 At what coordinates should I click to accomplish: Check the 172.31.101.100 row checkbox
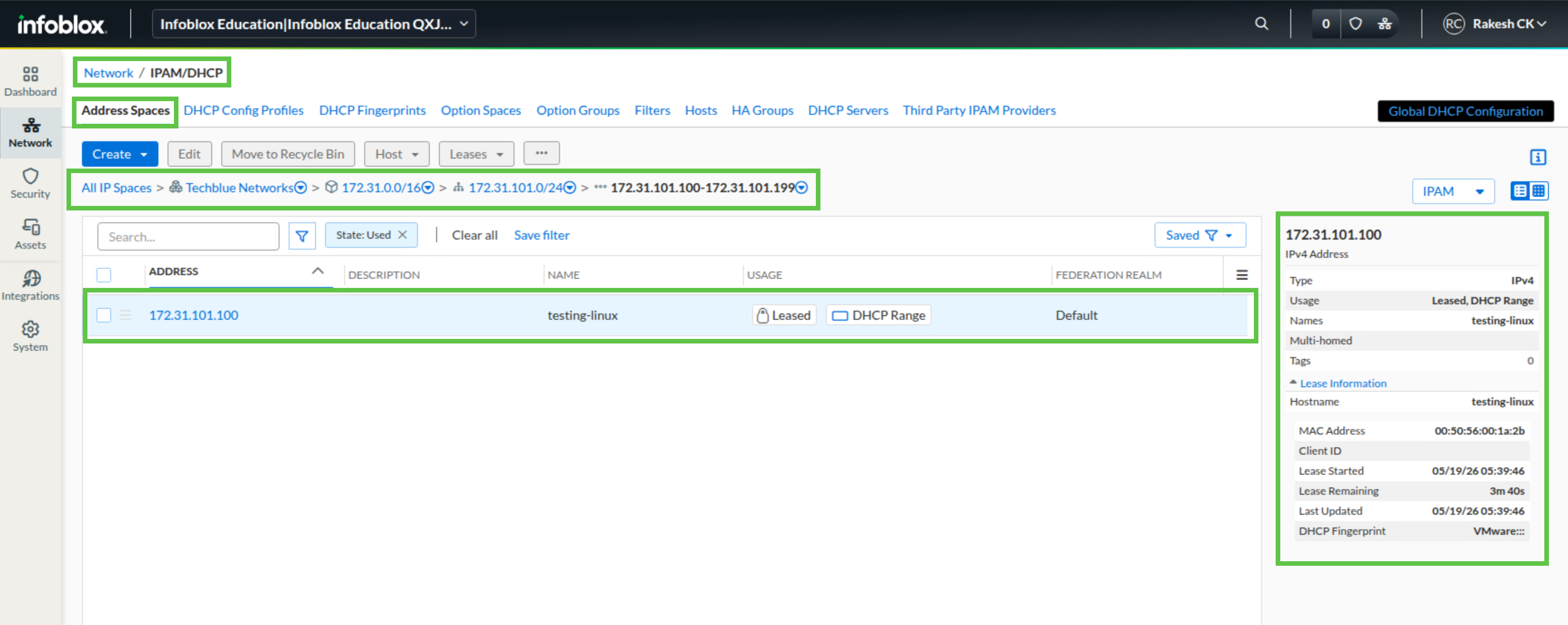(x=104, y=315)
